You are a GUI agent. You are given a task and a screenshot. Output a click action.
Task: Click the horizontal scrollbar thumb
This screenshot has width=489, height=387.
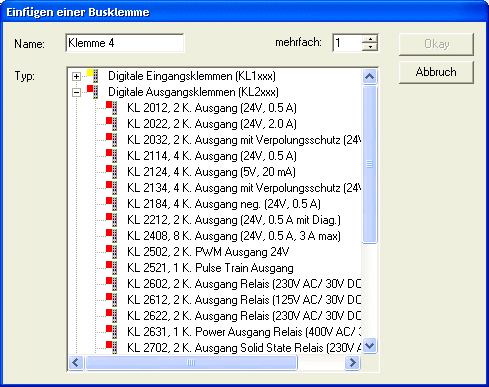191,362
